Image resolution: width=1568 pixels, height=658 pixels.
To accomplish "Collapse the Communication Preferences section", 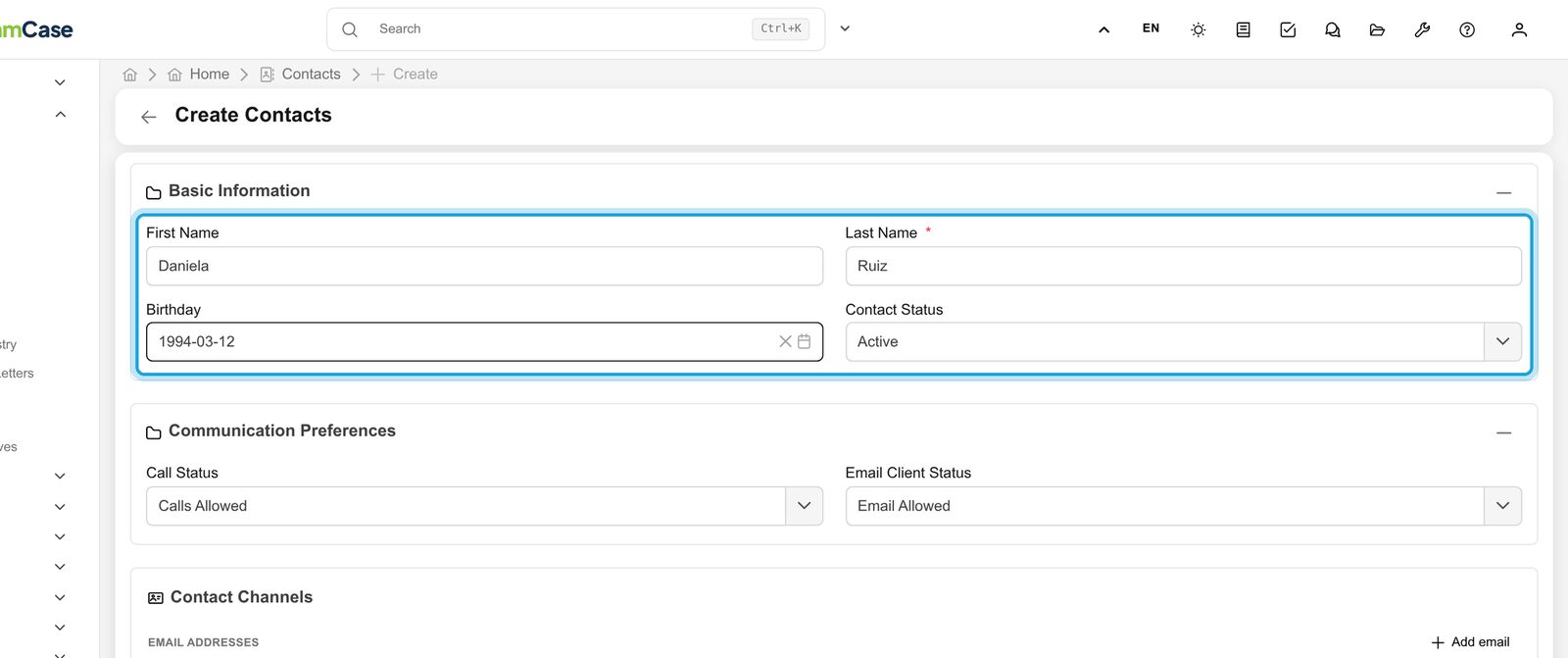I will [1503, 432].
